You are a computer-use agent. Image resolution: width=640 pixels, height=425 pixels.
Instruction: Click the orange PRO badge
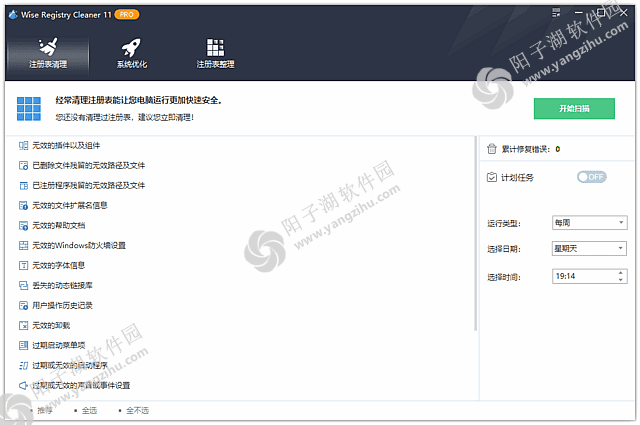(x=127, y=15)
